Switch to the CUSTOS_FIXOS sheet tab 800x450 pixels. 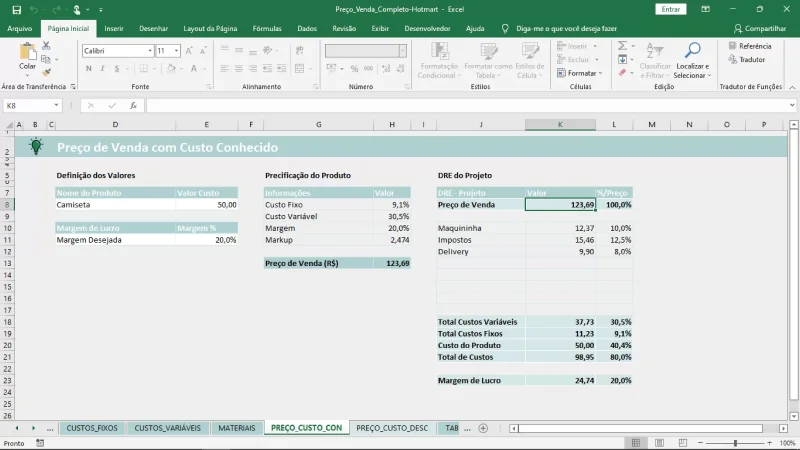(92, 428)
